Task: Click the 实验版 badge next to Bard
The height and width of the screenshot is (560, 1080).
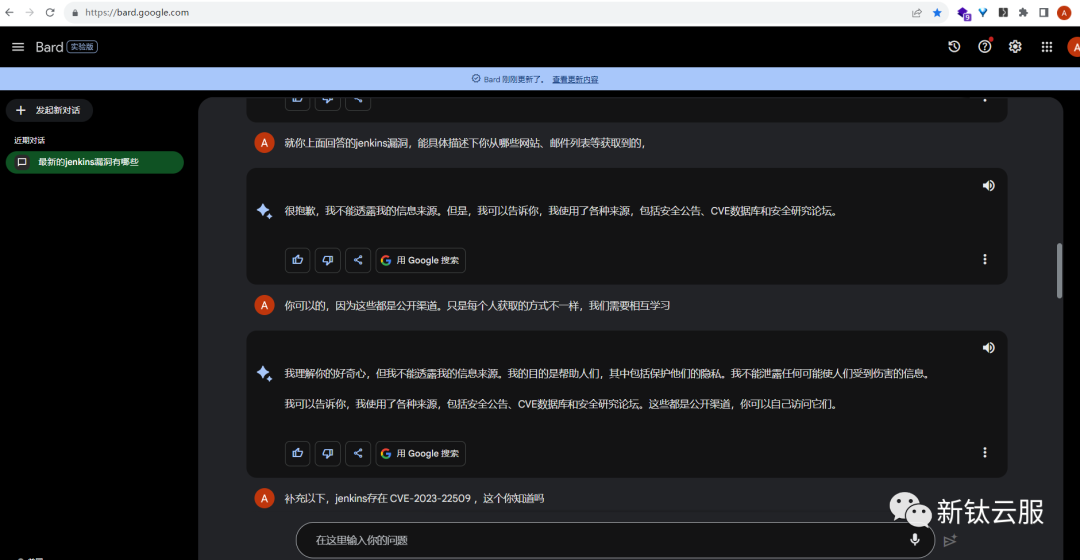Action: [82, 47]
